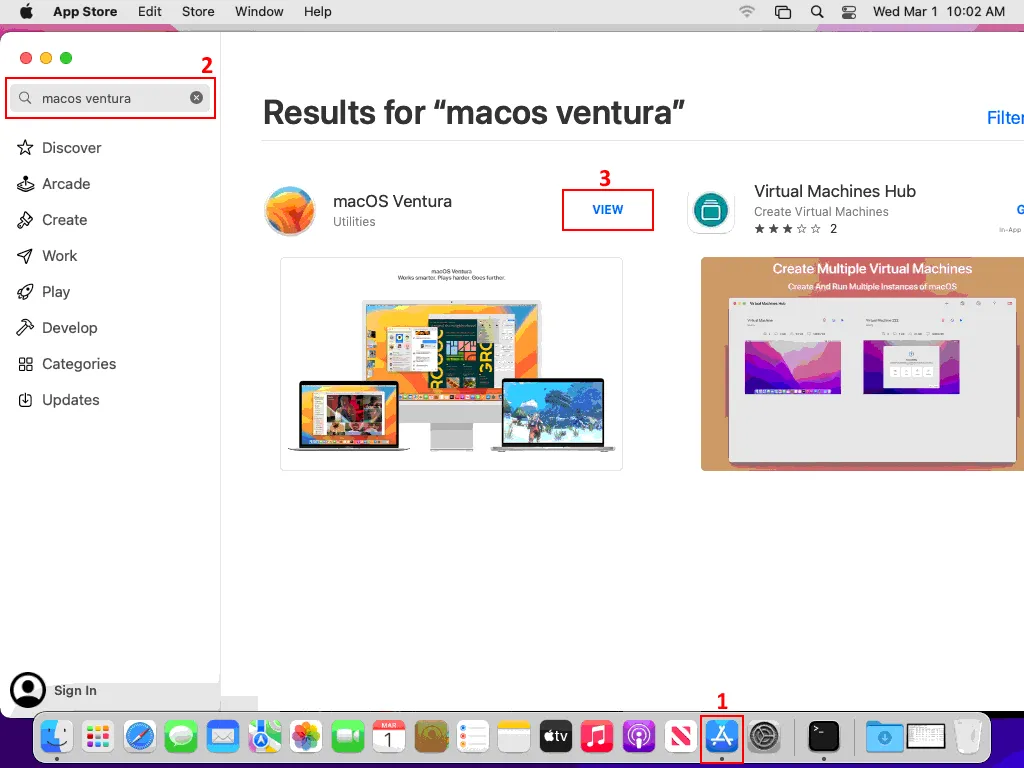Click Sign In at sidebar bottom
Viewport: 1024px width, 768px height.
pos(75,690)
